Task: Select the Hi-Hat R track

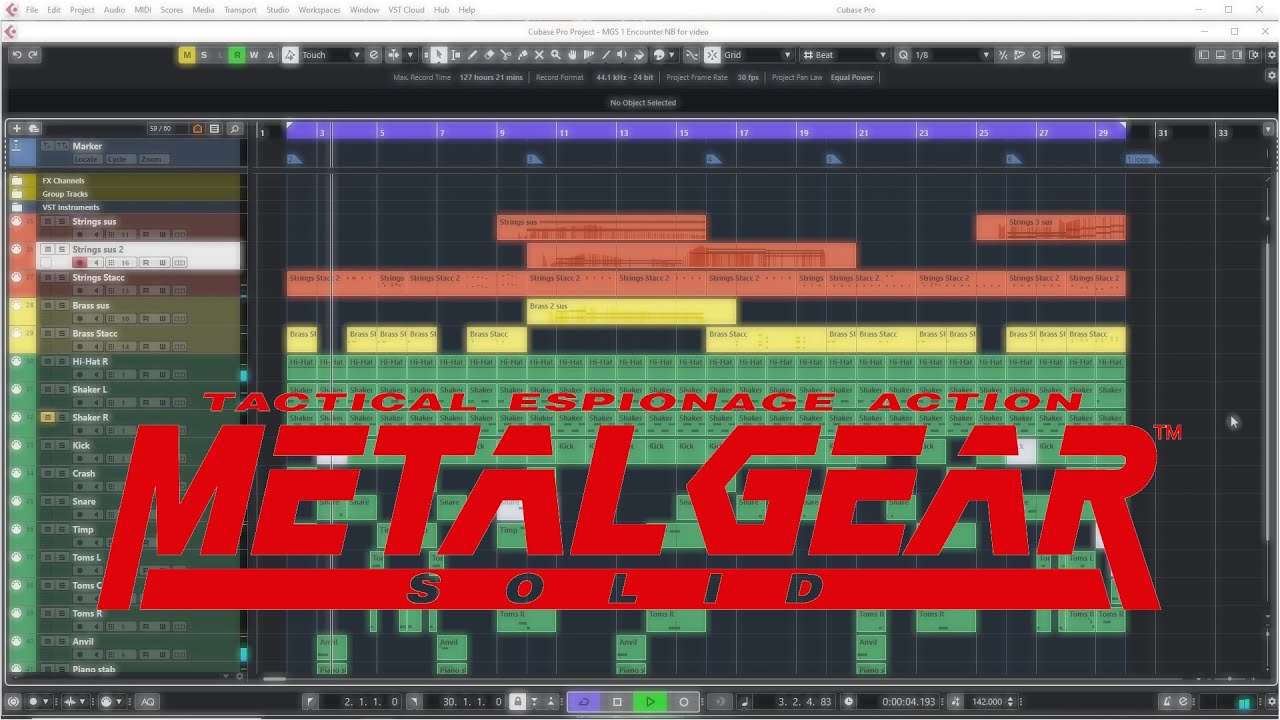Action: [x=140, y=368]
